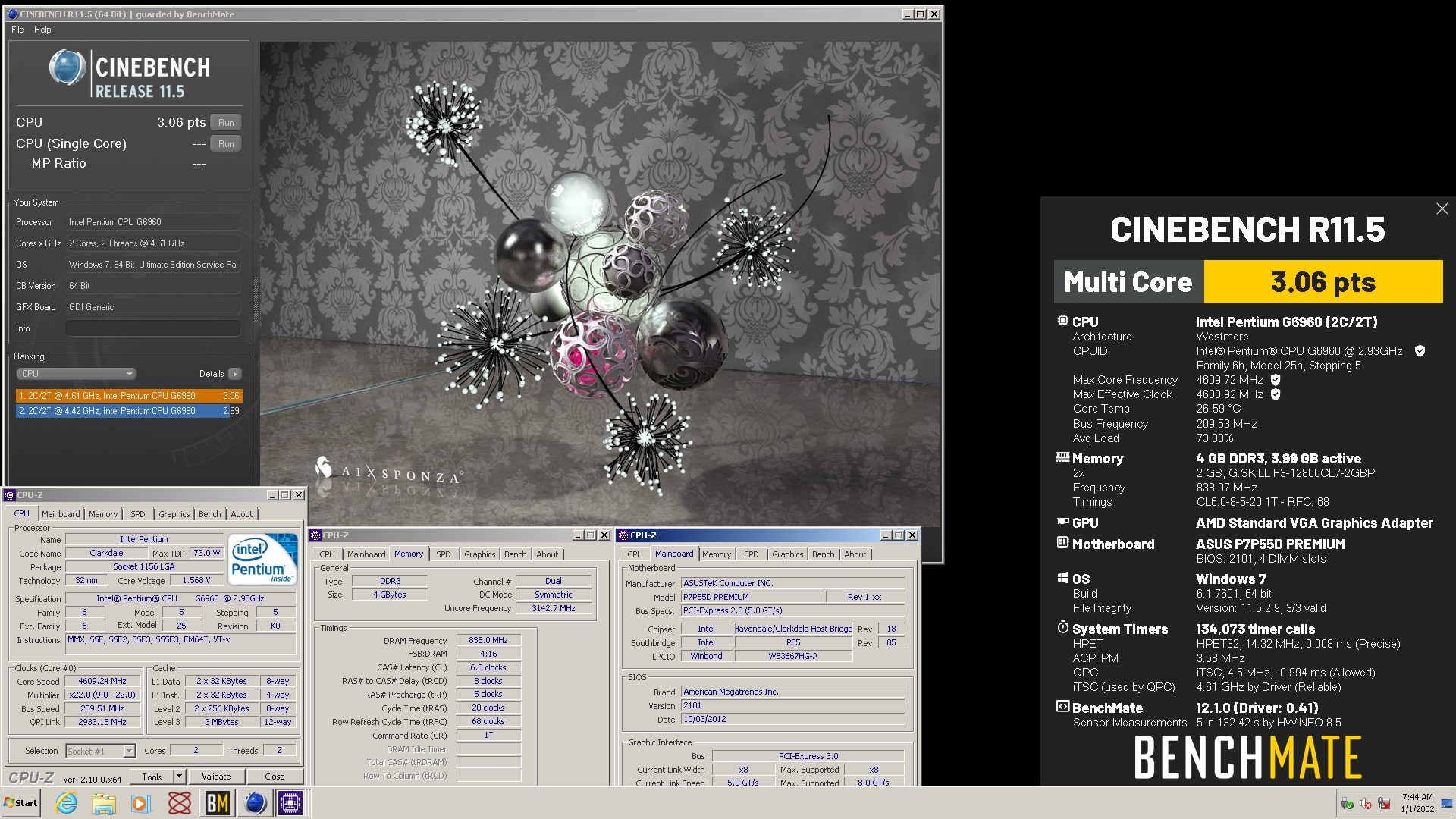The height and width of the screenshot is (819, 1456).
Task: Click the Close button in left CPU-Z
Action: click(275, 777)
